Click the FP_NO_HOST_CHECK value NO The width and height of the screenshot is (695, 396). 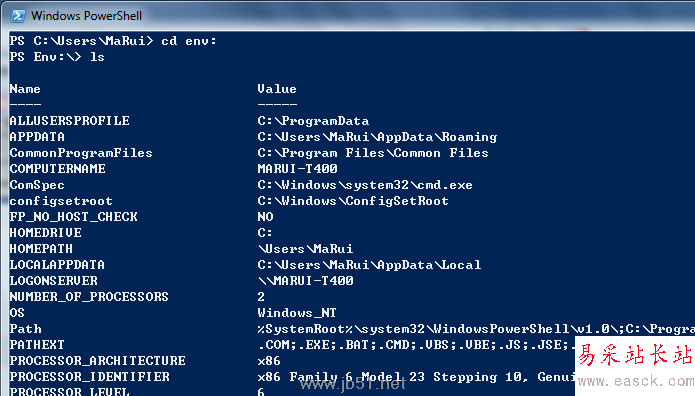coord(266,216)
